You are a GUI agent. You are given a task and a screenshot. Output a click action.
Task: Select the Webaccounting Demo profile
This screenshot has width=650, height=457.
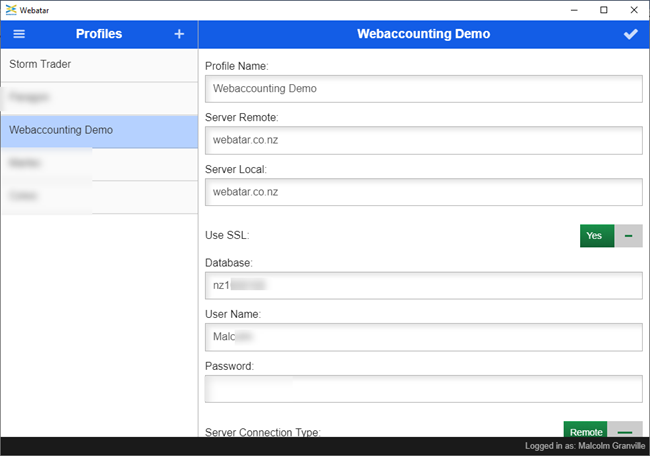click(99, 130)
